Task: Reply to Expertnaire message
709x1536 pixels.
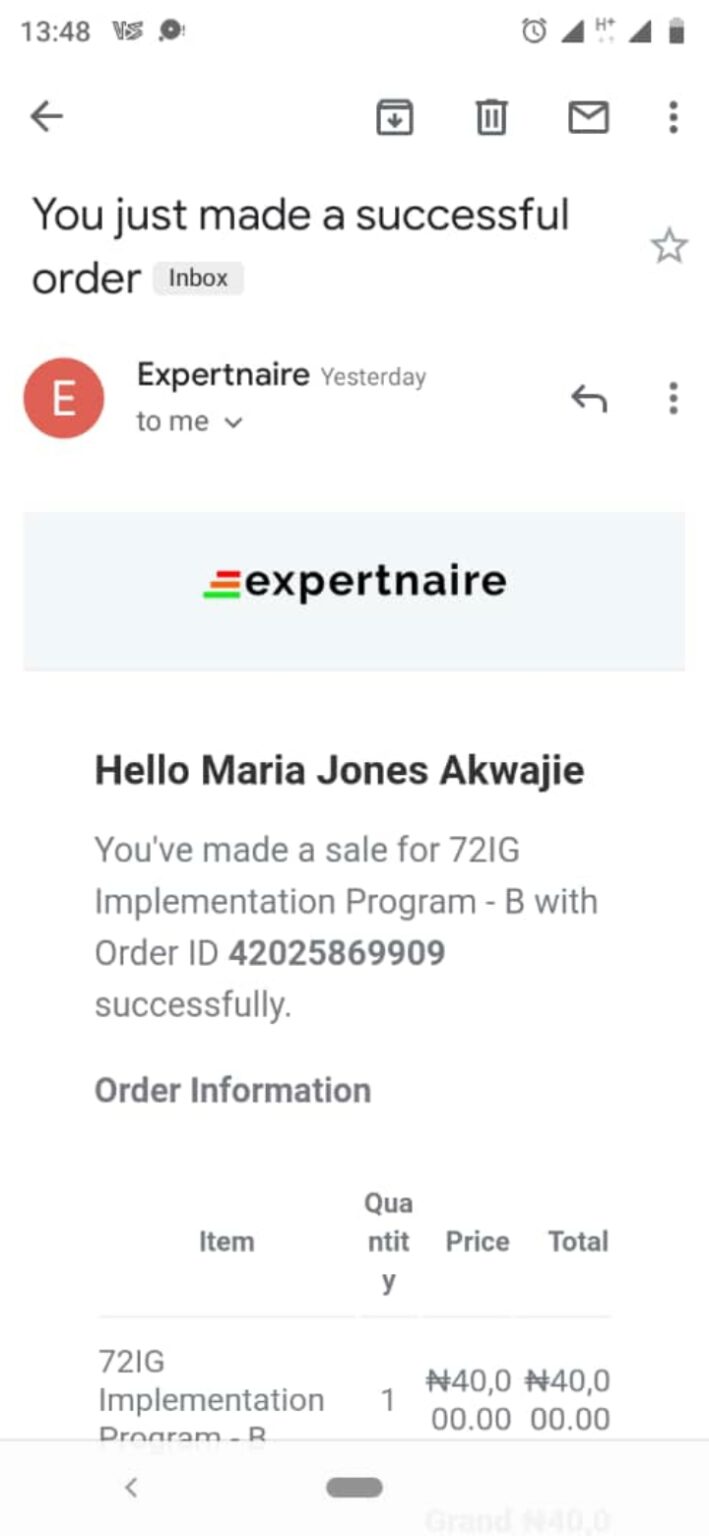Action: [x=589, y=399]
